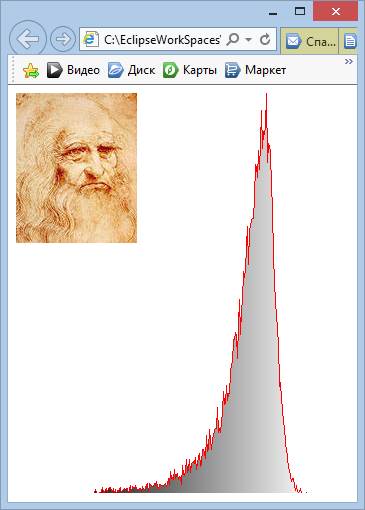Expand favorites bar overflow chevron

(x=349, y=62)
